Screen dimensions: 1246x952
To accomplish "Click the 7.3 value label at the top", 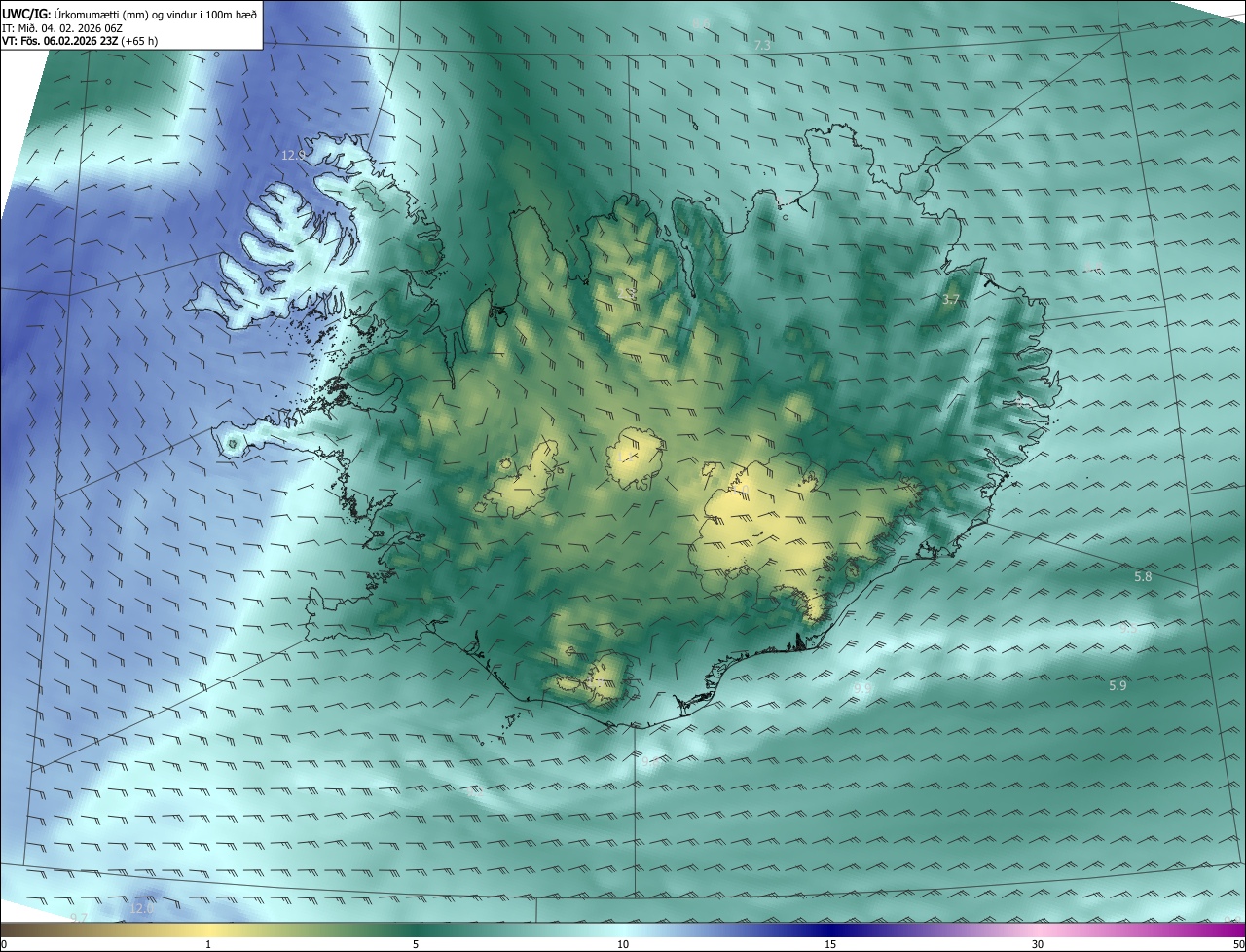I will [762, 46].
